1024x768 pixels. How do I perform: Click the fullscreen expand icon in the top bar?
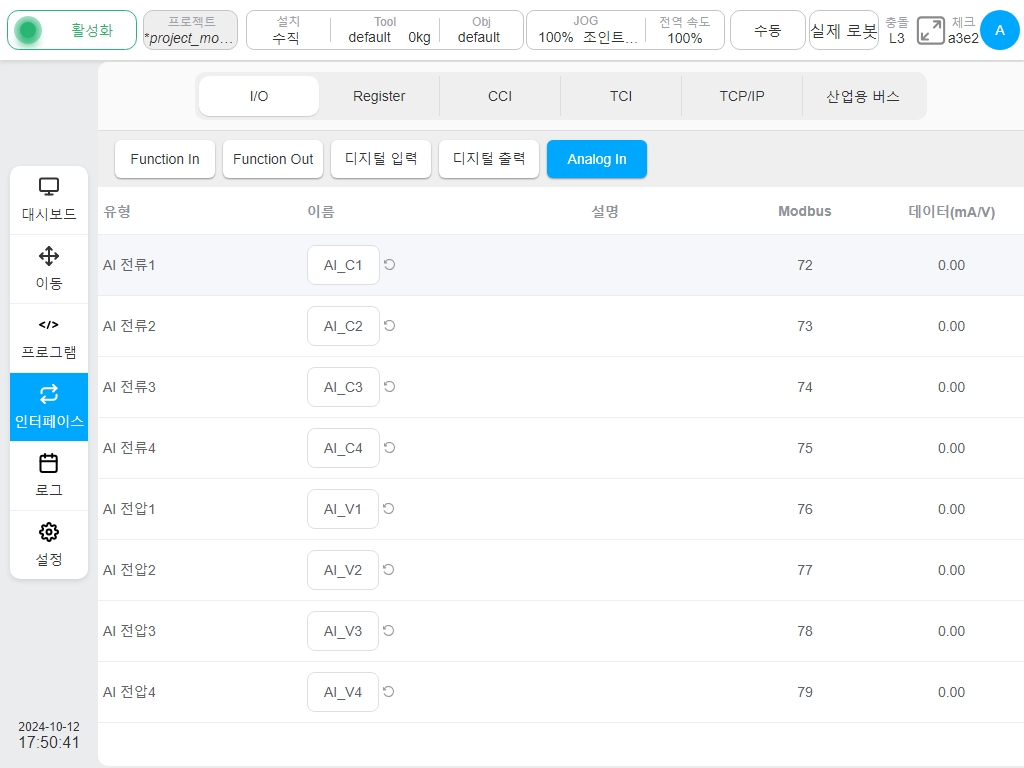click(931, 31)
